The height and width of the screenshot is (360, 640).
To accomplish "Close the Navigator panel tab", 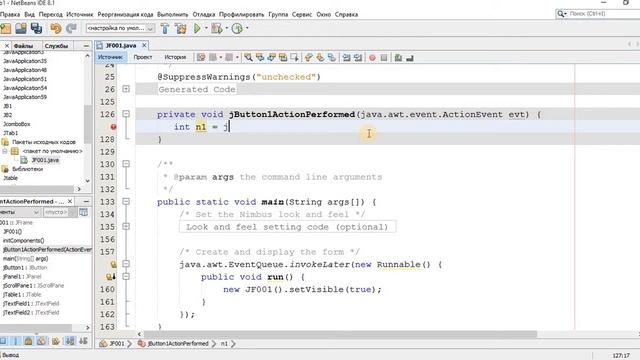I will point(70,201).
